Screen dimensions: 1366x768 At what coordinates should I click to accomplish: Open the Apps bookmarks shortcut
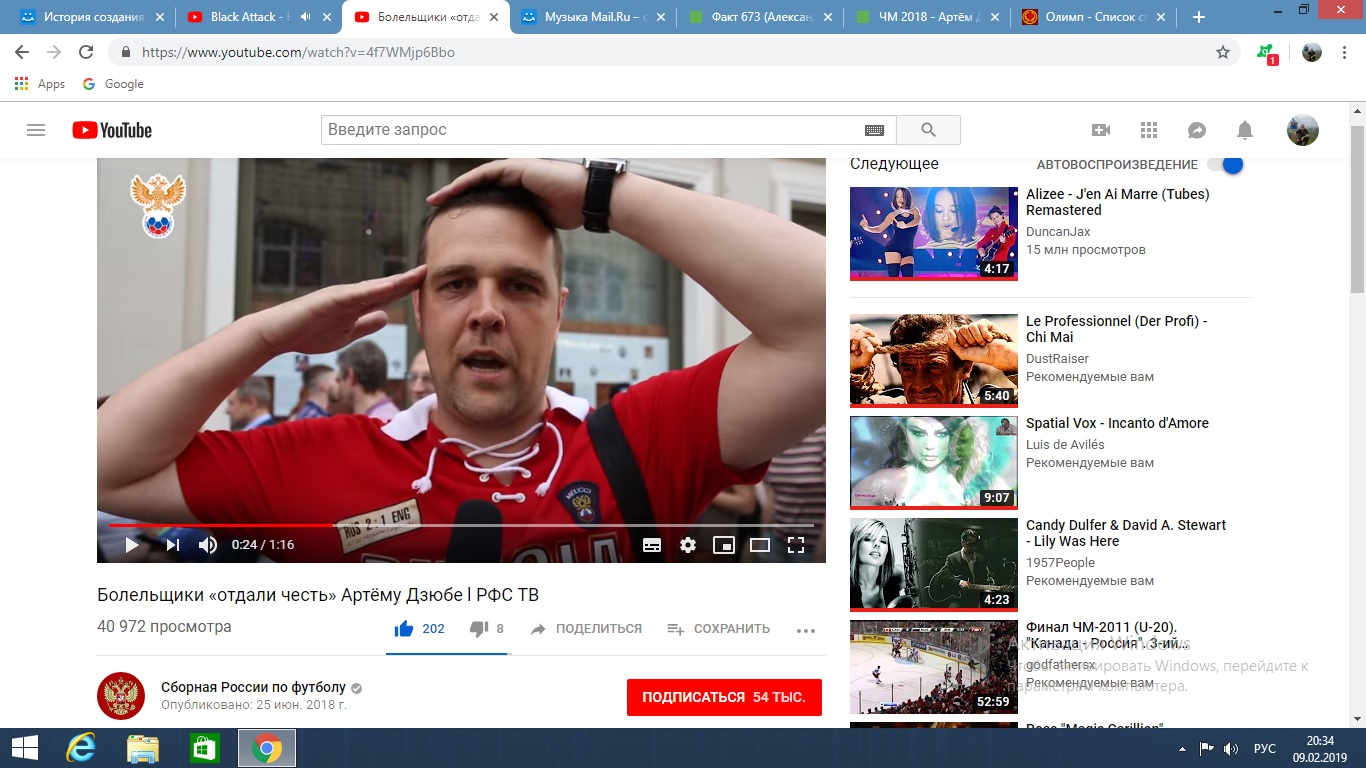pyautogui.click(x=40, y=84)
